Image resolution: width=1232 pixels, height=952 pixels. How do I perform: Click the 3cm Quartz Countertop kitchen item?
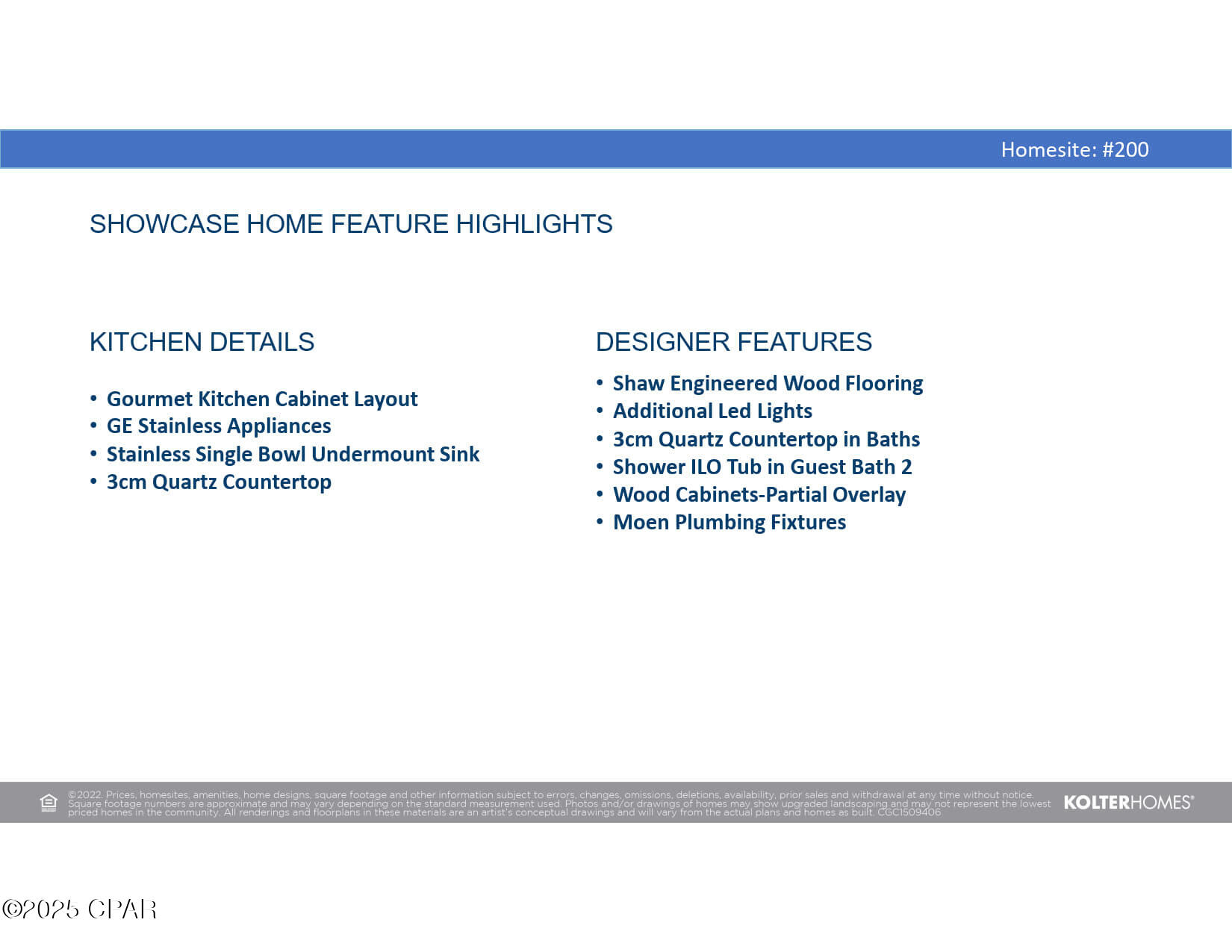coord(219,482)
